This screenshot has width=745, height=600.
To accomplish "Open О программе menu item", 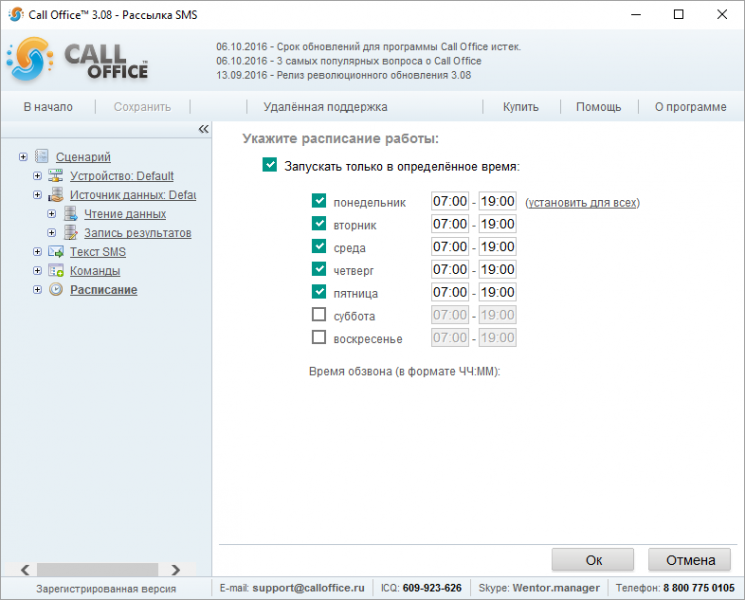I will click(x=690, y=107).
